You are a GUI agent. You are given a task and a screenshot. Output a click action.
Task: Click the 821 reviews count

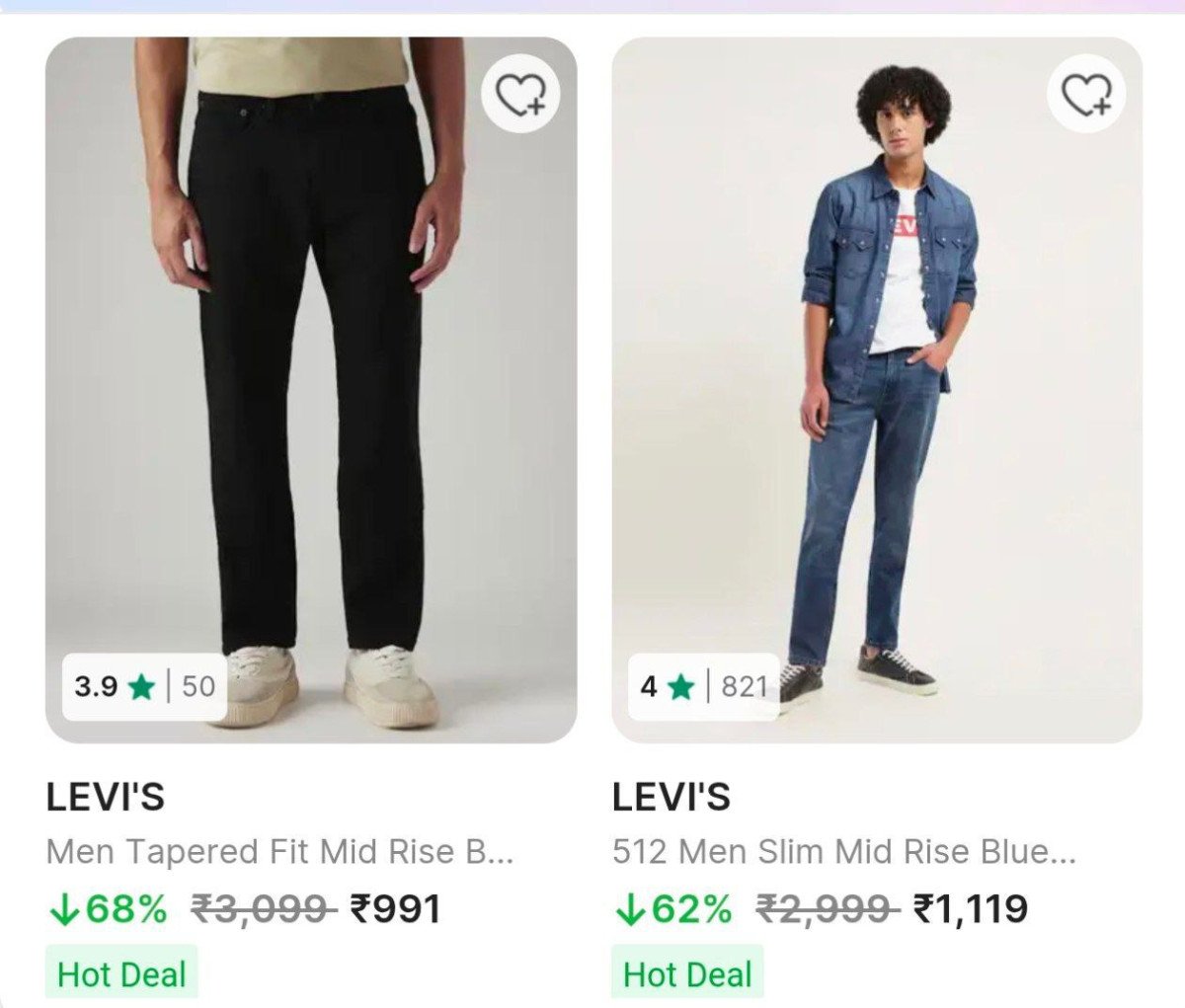(745, 686)
